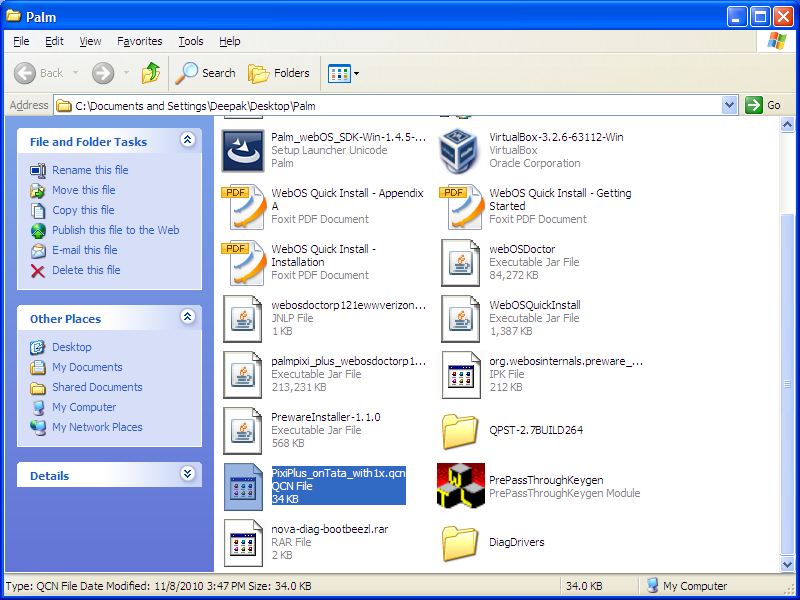Select WebOS Quick Install Installation PDF icon
800x600 pixels.
click(244, 262)
